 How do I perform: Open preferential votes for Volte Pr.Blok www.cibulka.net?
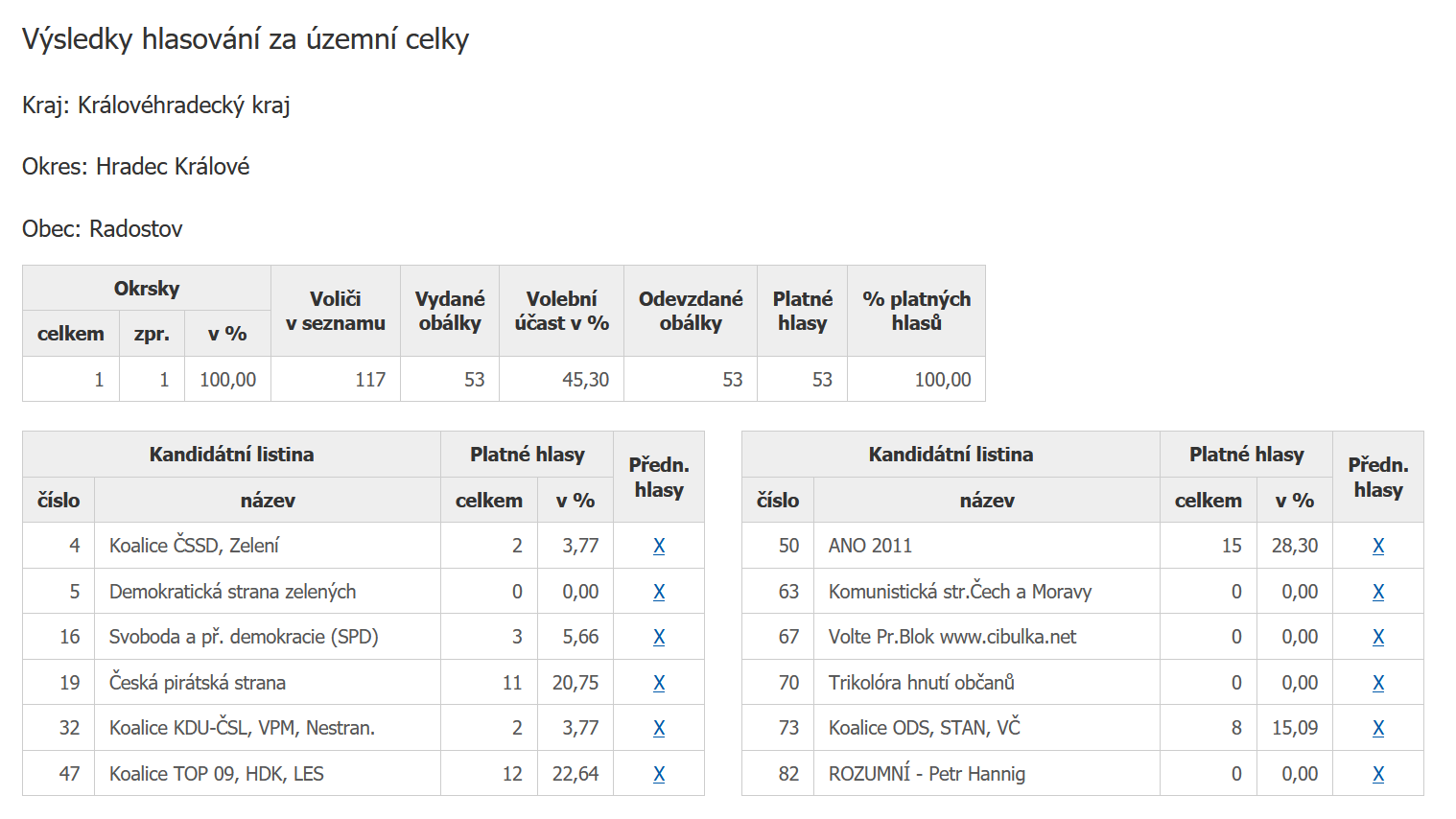[1378, 637]
